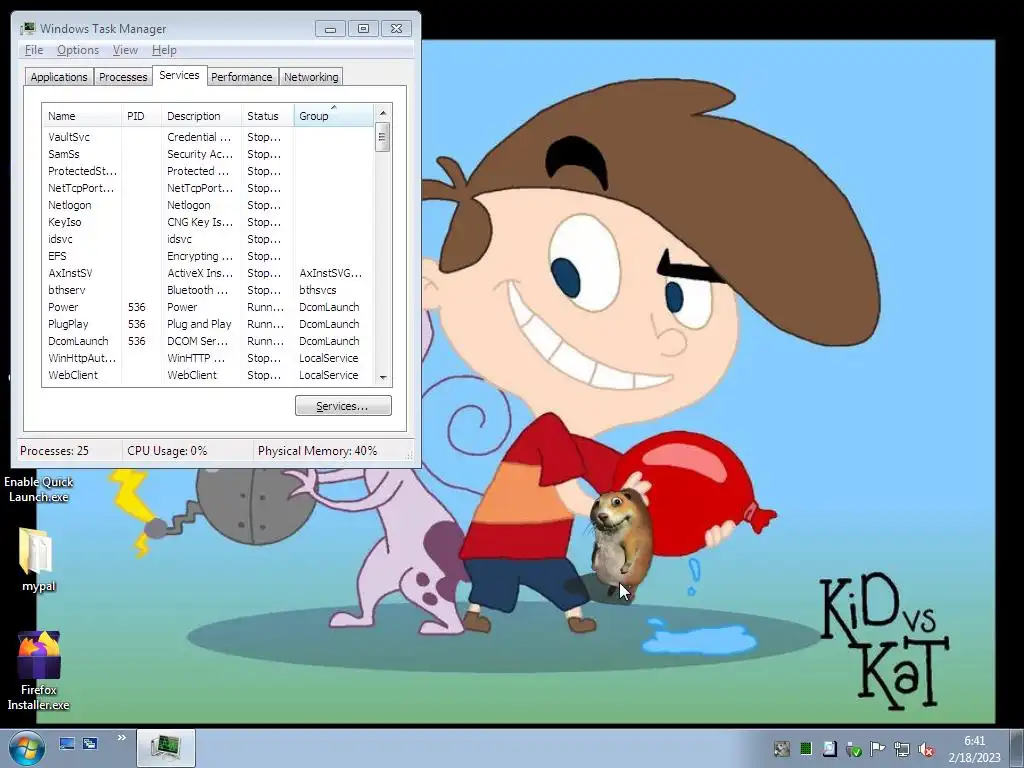
Task: Switch to the Applications tab
Action: (x=59, y=77)
